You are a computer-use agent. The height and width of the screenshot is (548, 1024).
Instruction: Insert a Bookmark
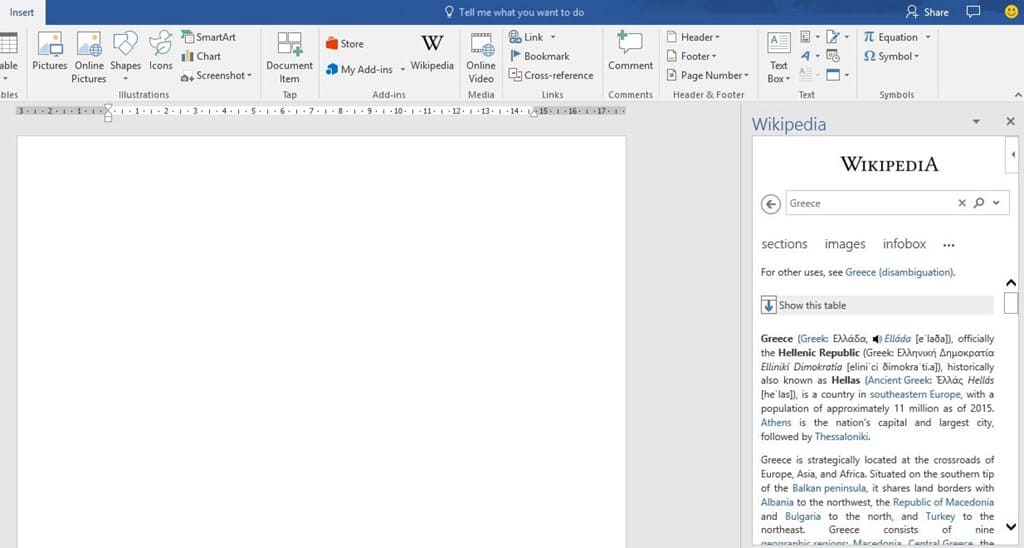click(539, 56)
